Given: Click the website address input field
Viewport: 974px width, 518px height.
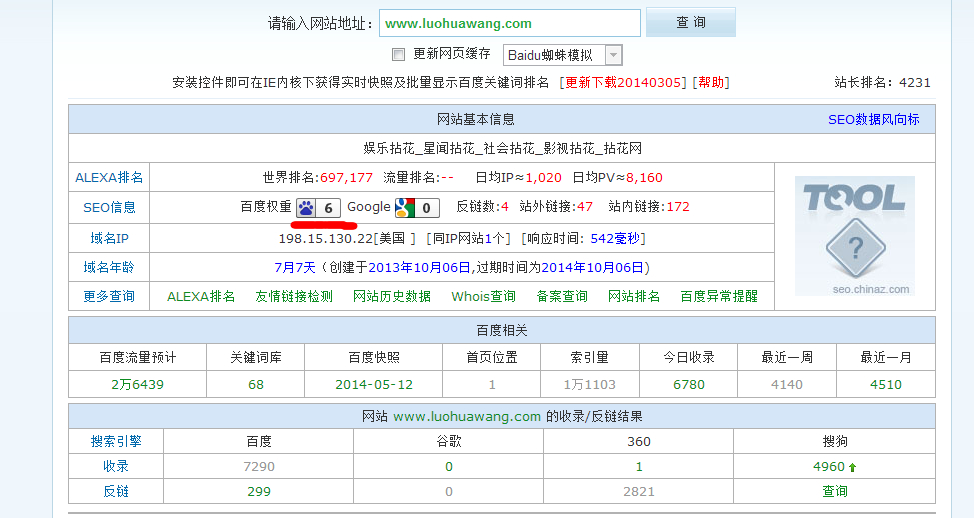Looking at the screenshot, I should 509,23.
